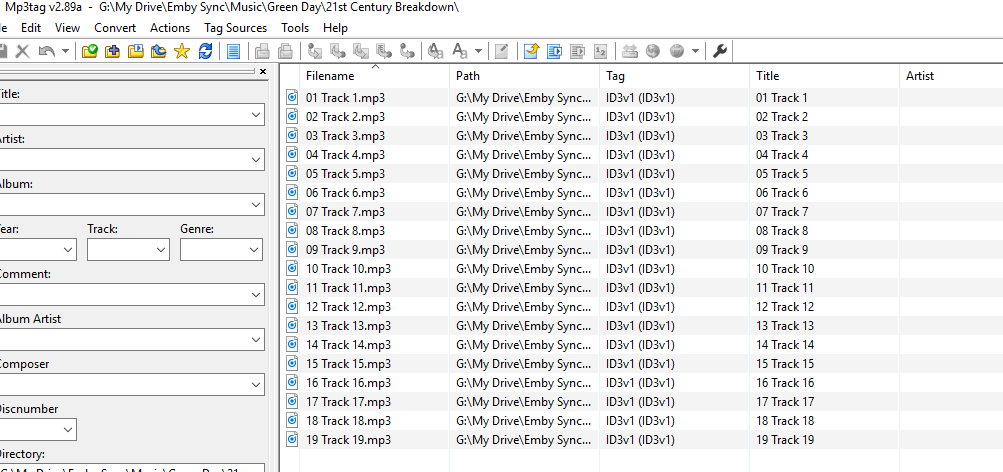Click the Auto-numbering wizard '1 2' icon
Viewport: 1003px width, 472px height.
(x=600, y=51)
